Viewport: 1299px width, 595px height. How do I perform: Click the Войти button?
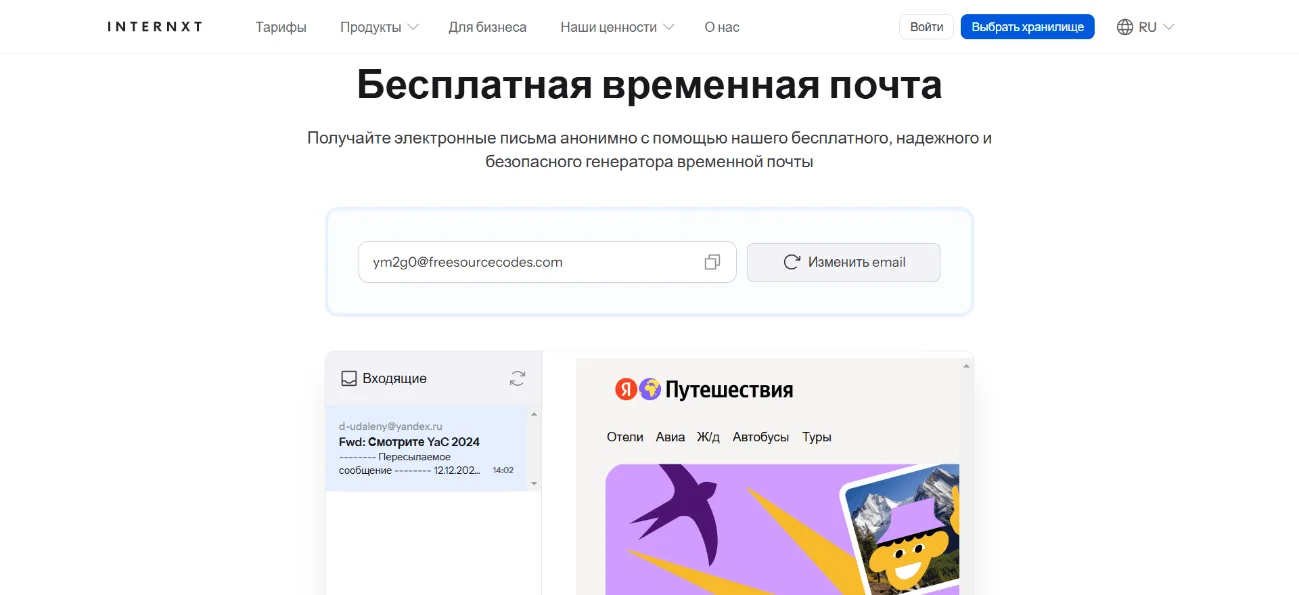(x=927, y=27)
